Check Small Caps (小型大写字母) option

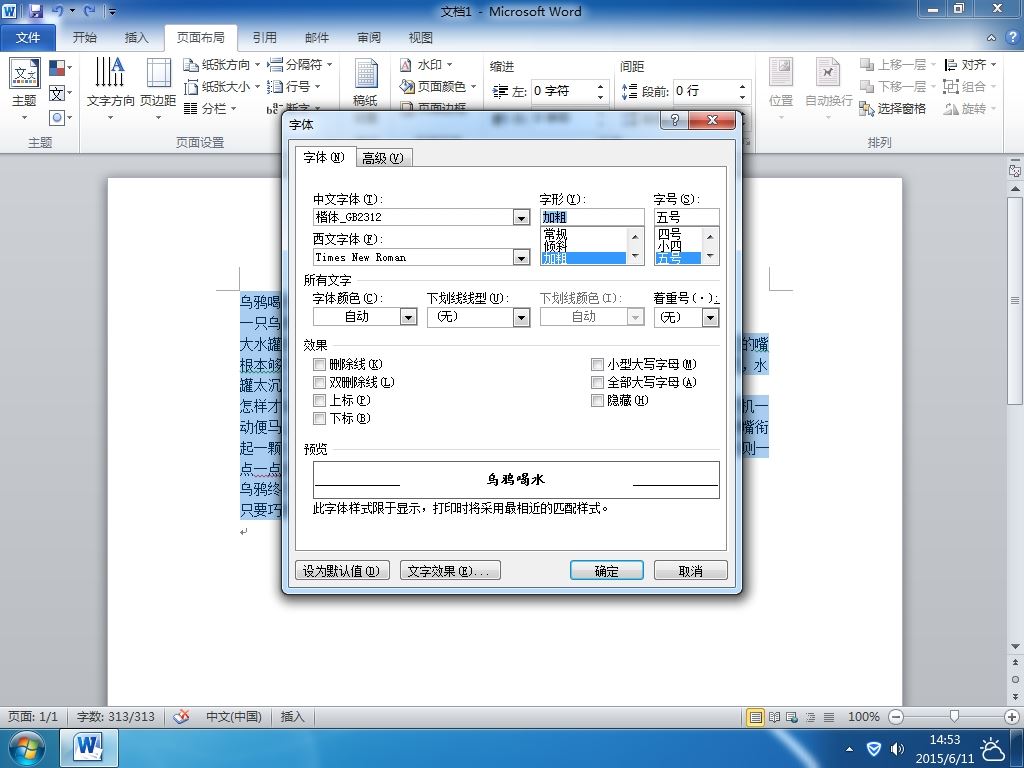pyautogui.click(x=597, y=364)
